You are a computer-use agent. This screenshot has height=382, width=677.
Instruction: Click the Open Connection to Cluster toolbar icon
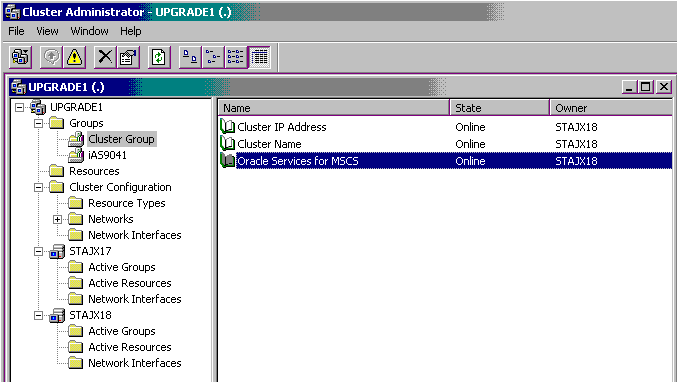[x=20, y=57]
